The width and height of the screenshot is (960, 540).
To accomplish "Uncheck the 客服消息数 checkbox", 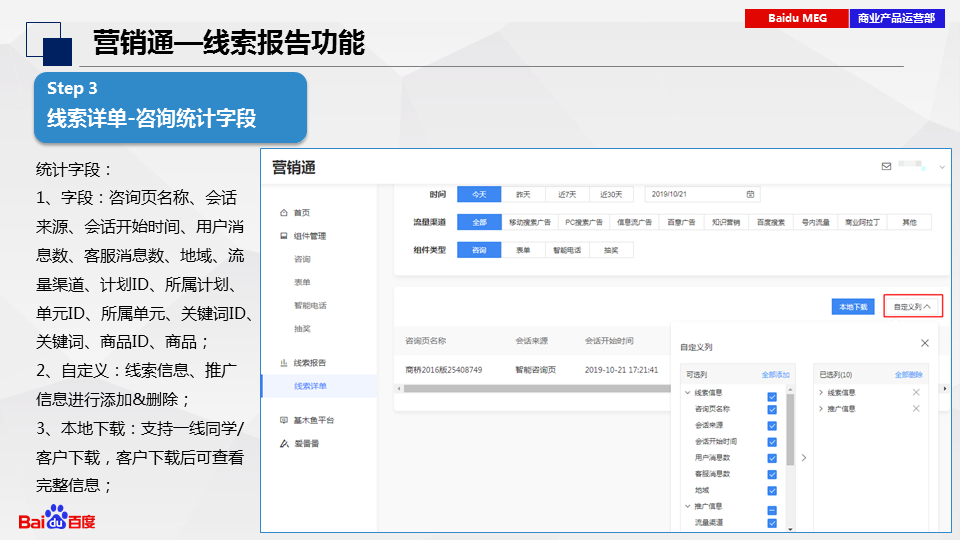I will click(x=772, y=474).
